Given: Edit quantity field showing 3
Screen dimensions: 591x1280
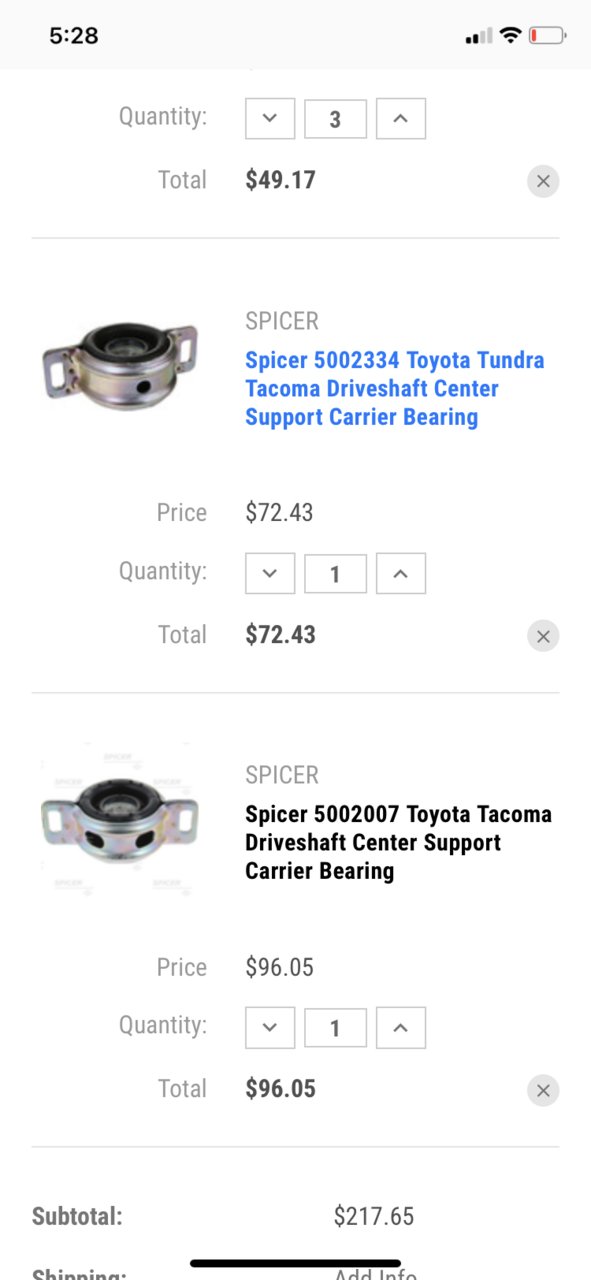Looking at the screenshot, I should [335, 119].
